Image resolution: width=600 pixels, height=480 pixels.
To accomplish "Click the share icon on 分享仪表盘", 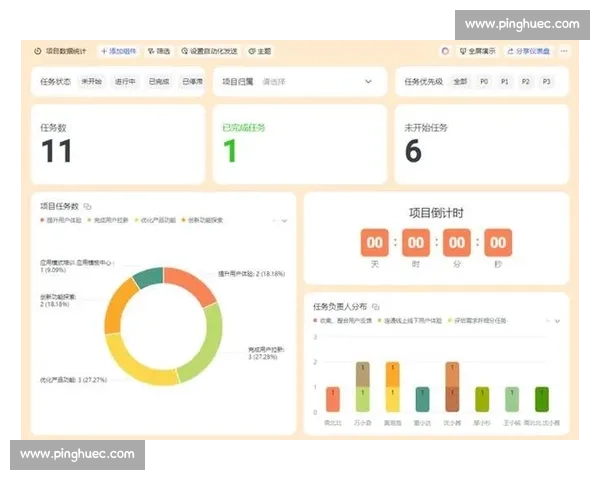I will click(x=510, y=51).
